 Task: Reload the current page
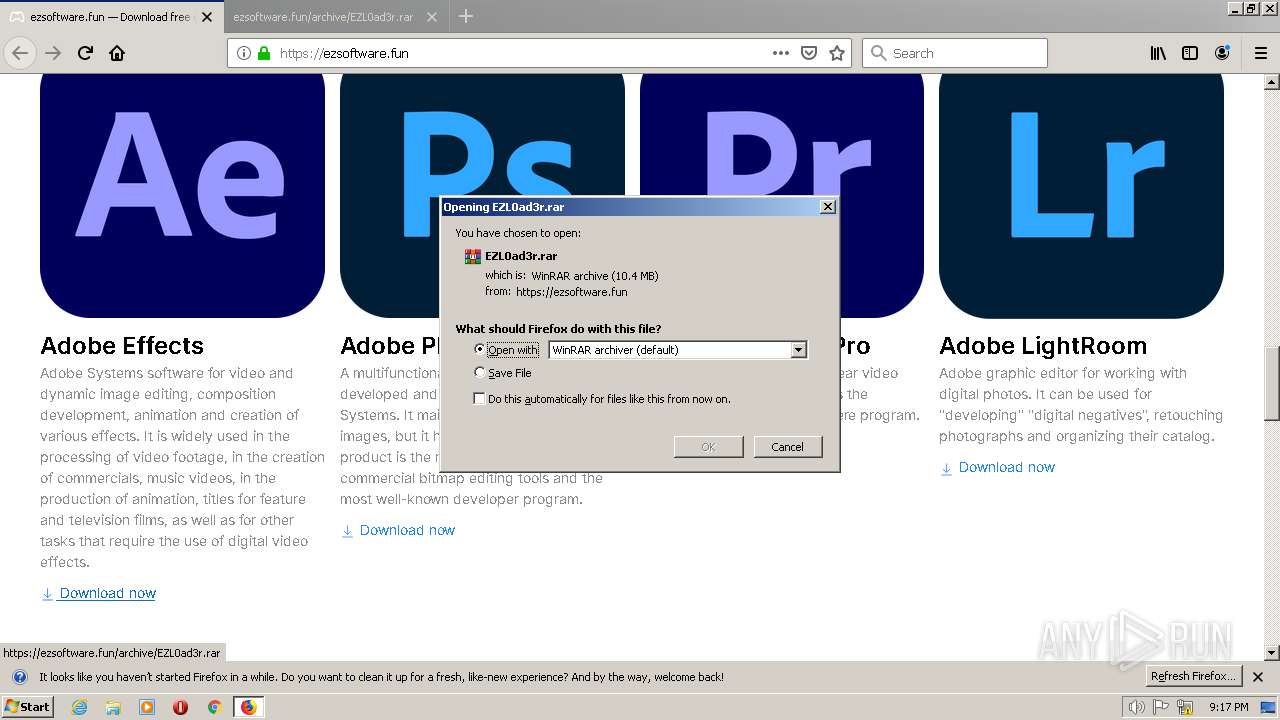tap(85, 53)
